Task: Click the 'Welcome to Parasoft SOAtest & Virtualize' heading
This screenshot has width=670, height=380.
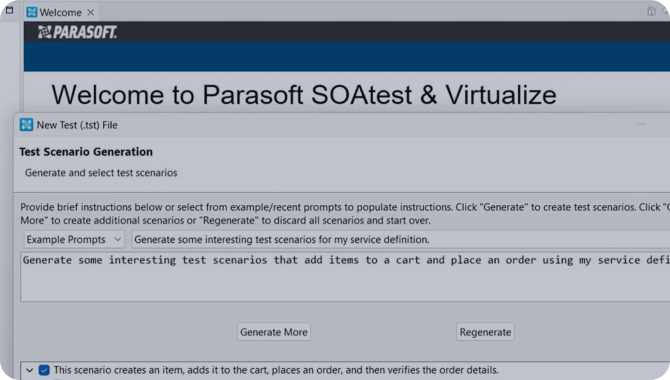Action: point(304,94)
